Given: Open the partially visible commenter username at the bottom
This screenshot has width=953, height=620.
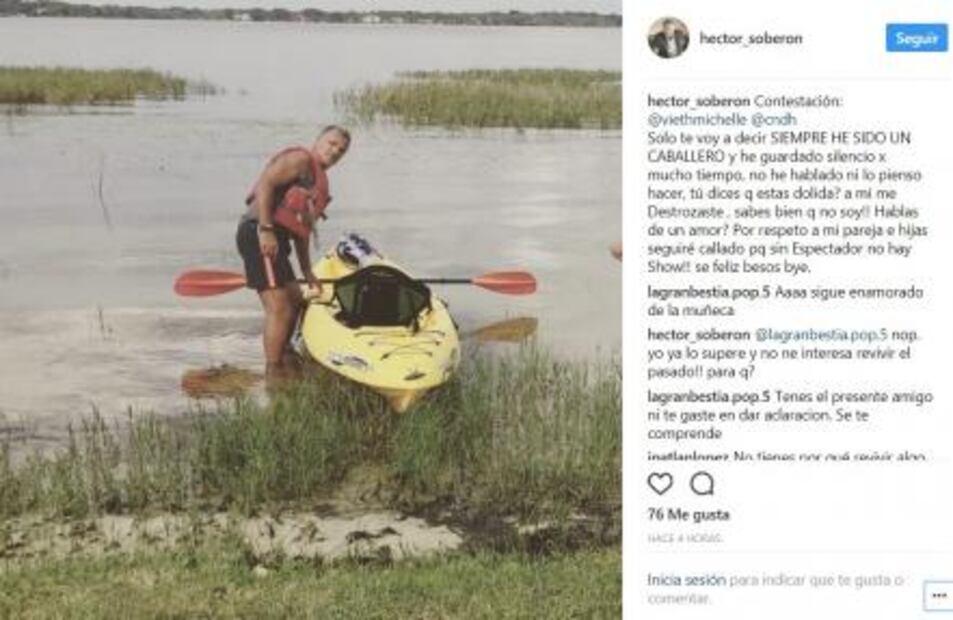Looking at the screenshot, I should pos(688,455).
